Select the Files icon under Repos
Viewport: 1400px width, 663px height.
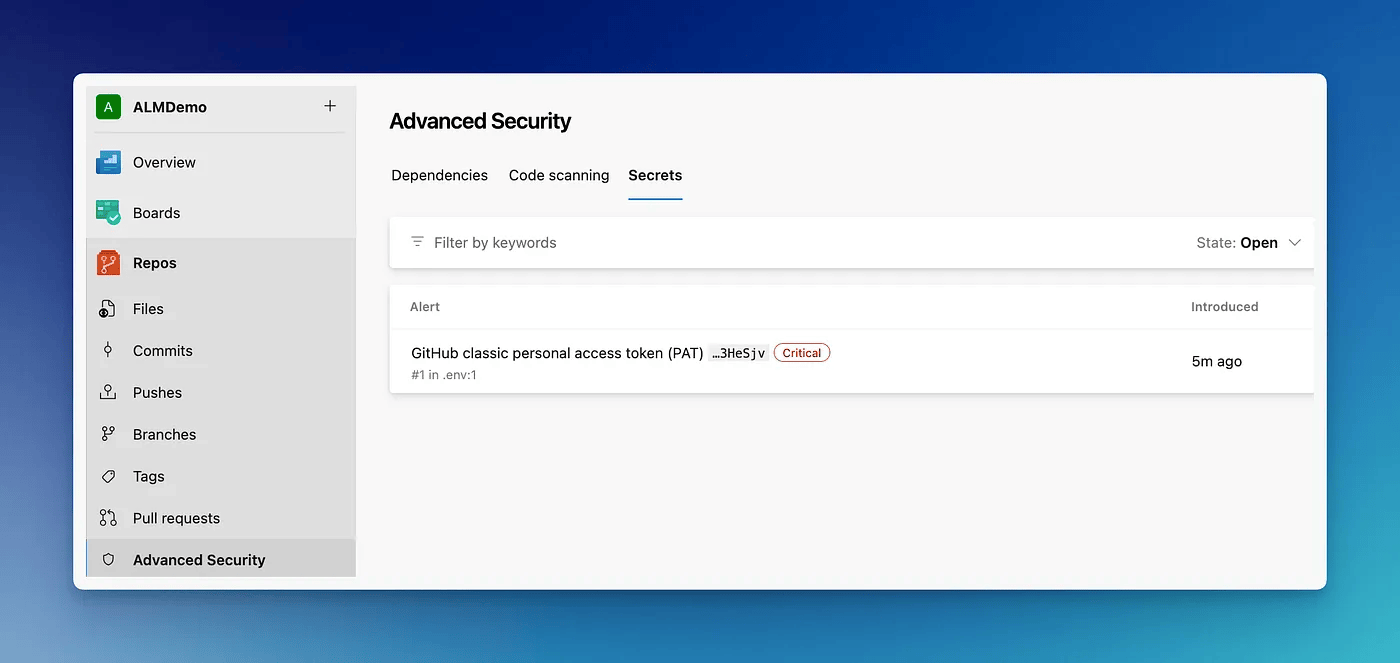[108, 309]
